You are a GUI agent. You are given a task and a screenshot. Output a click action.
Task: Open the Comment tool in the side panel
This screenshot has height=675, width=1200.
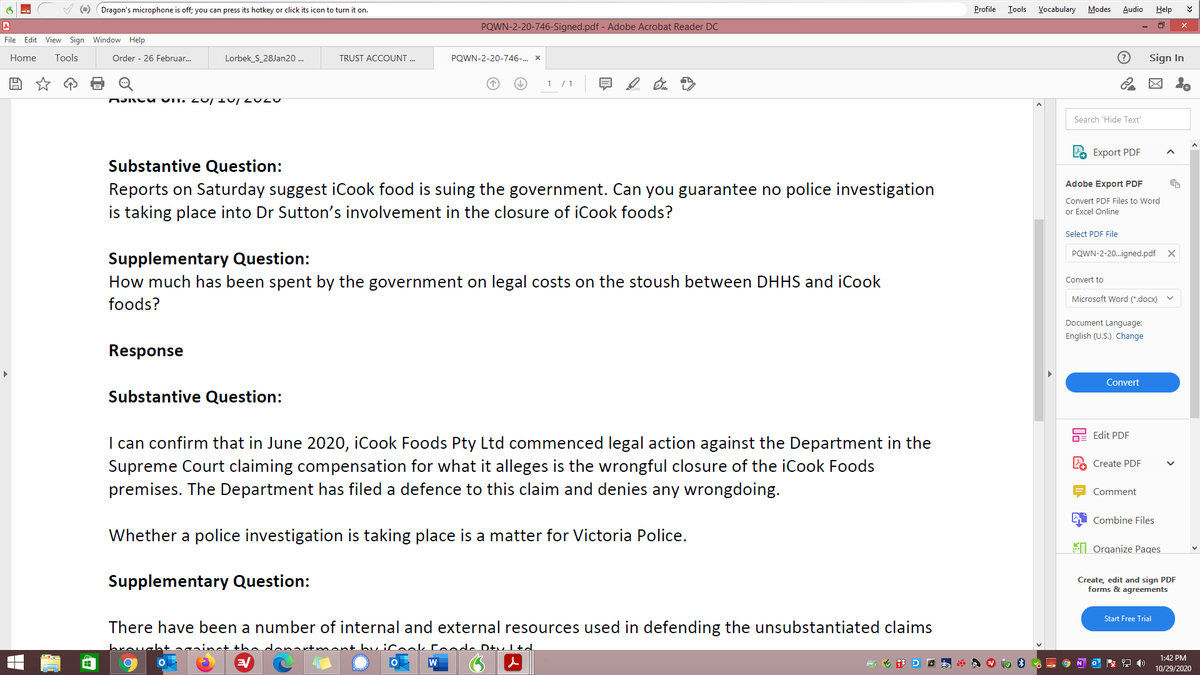tap(1114, 491)
